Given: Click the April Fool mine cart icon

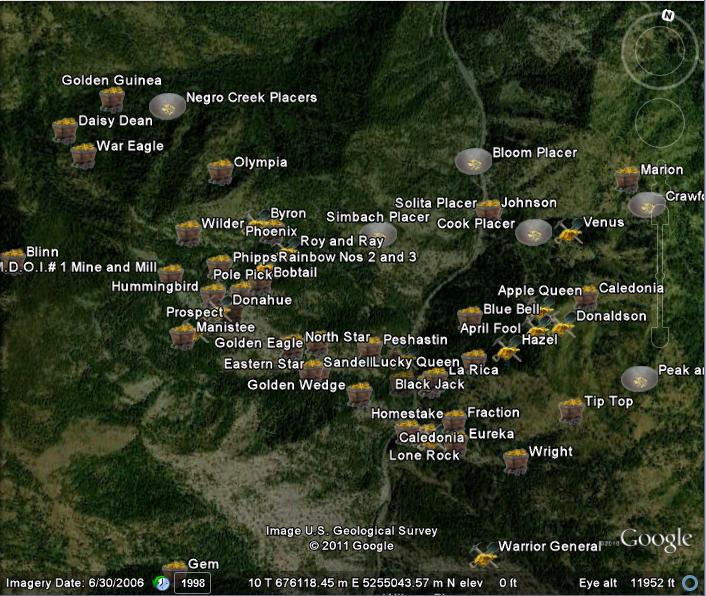Looking at the screenshot, I should click(470, 318).
